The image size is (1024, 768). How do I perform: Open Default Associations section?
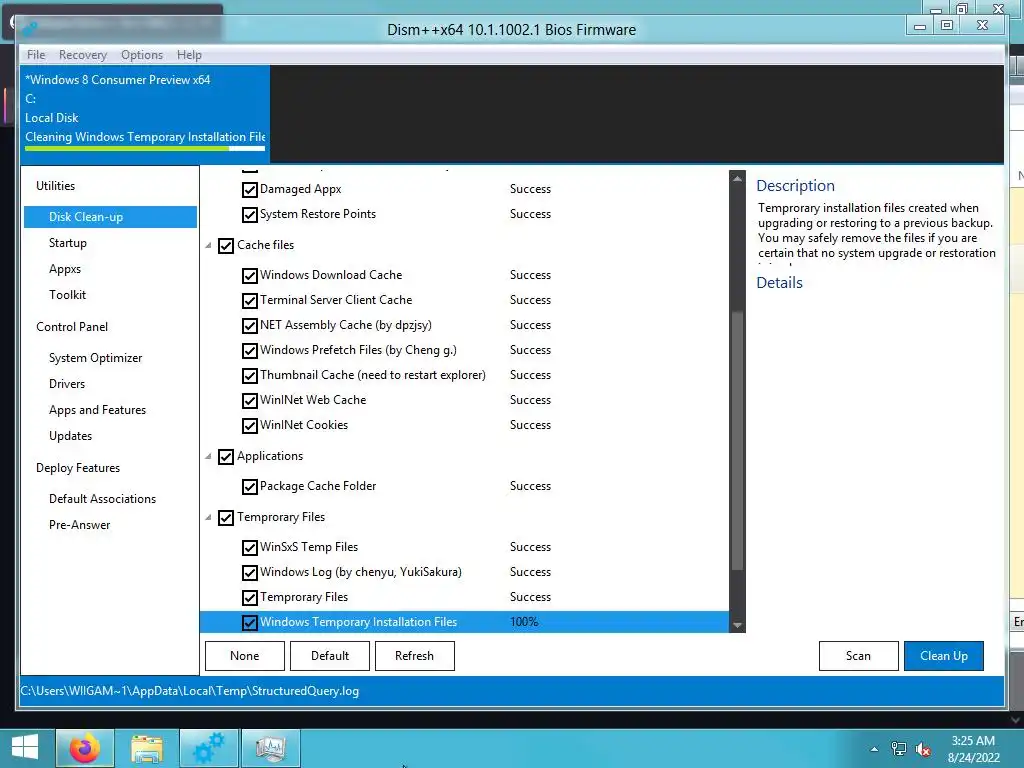click(x=103, y=499)
